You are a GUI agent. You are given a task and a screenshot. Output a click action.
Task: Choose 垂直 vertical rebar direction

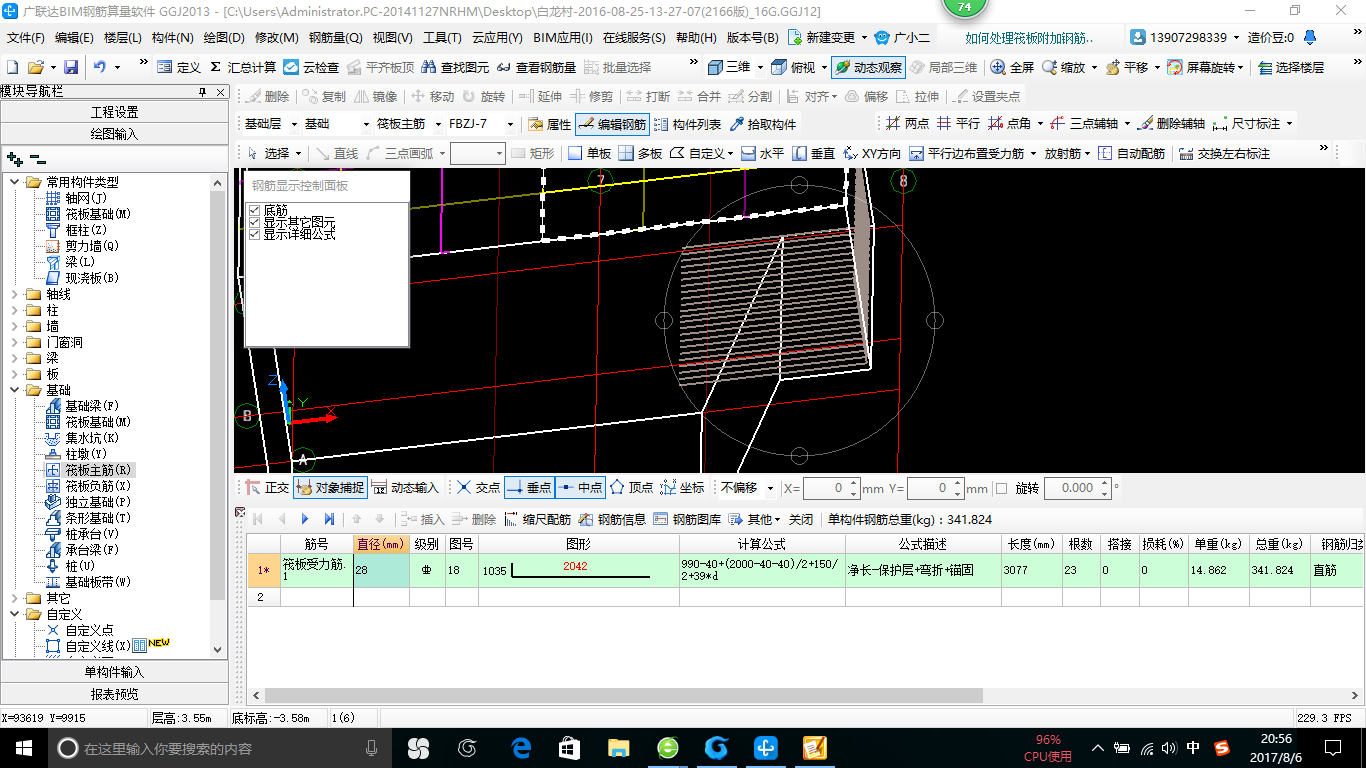[813, 153]
